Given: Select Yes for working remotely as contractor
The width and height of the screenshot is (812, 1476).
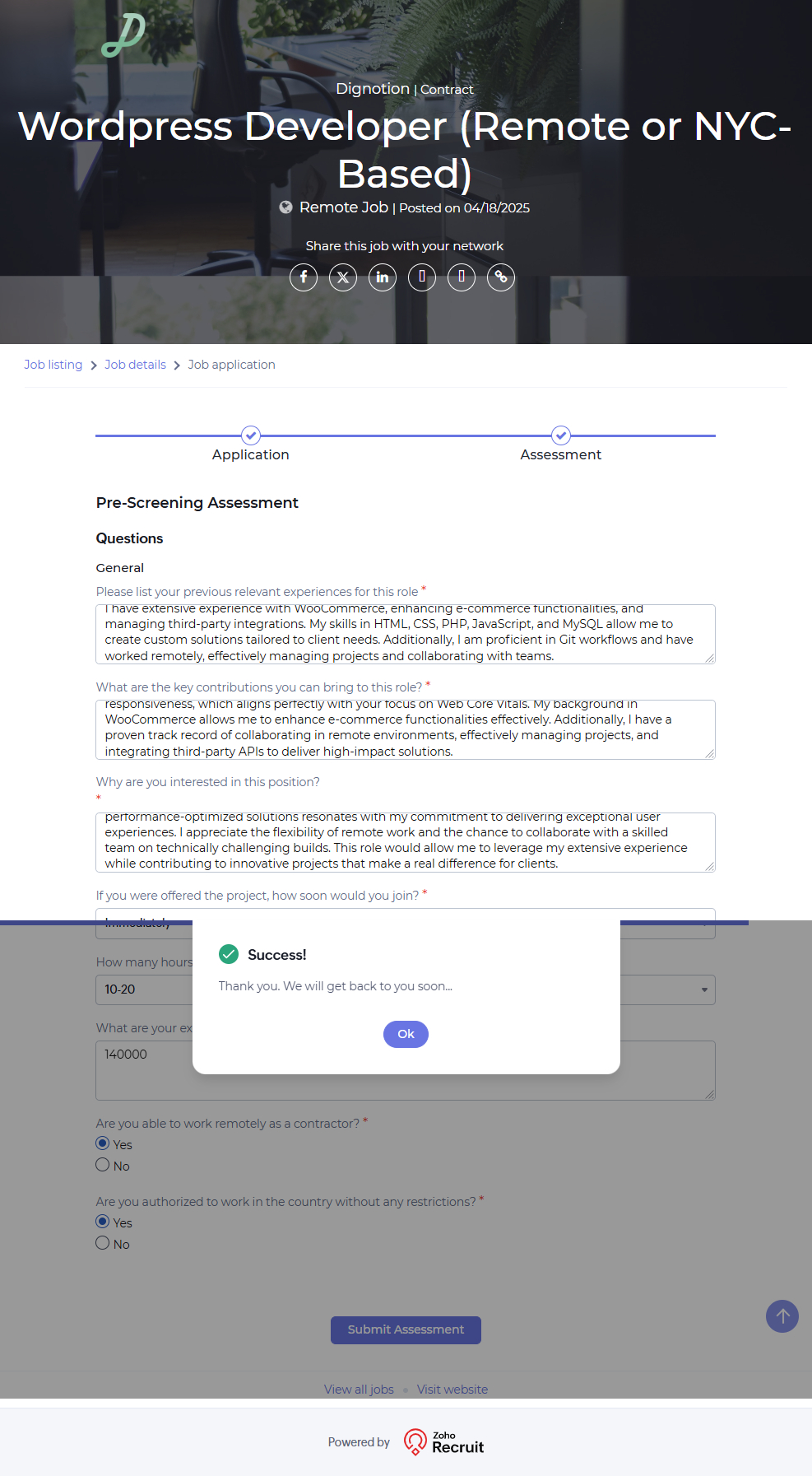Looking at the screenshot, I should [x=103, y=1143].
